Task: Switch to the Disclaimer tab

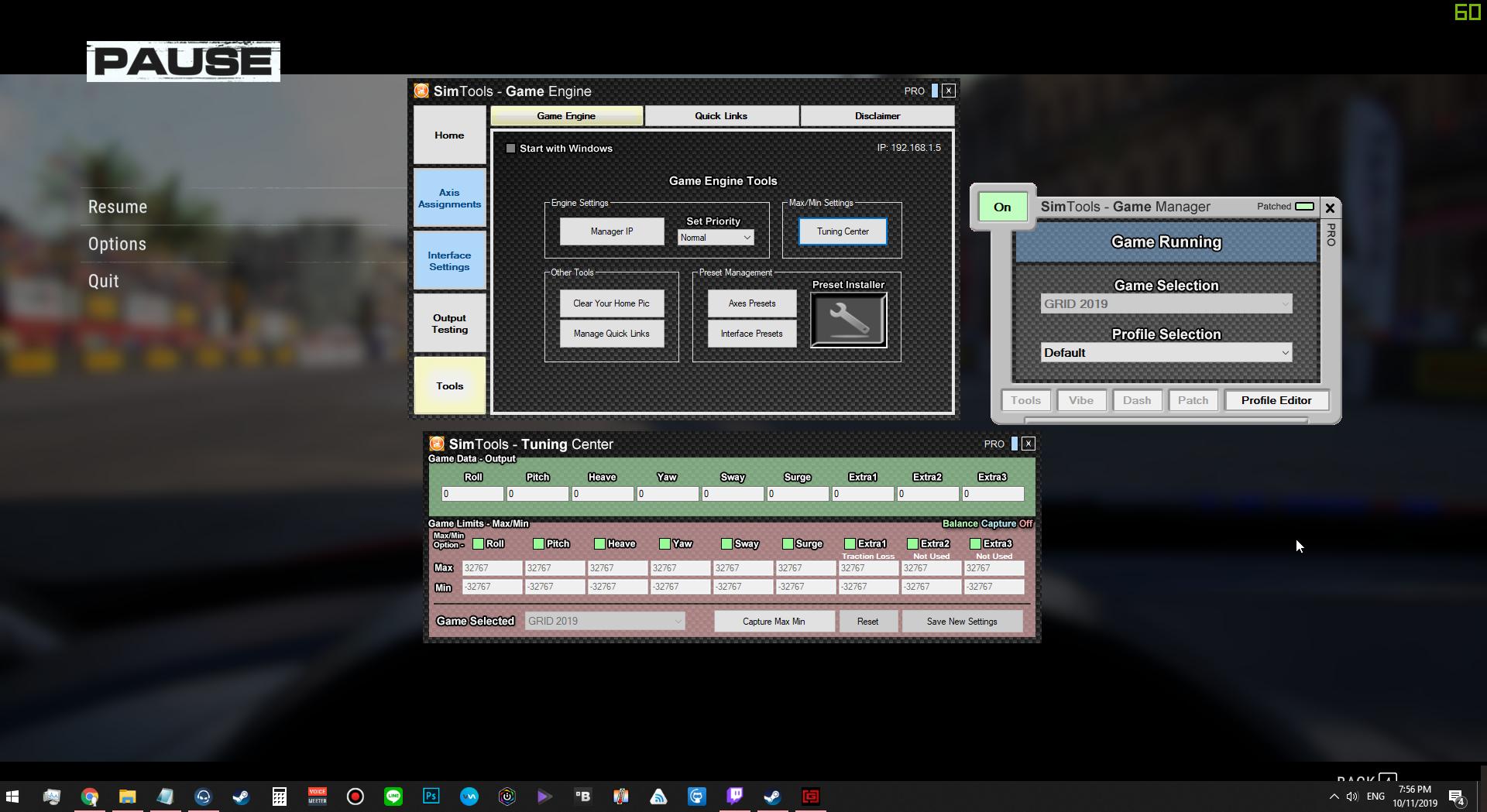Action: (877, 115)
